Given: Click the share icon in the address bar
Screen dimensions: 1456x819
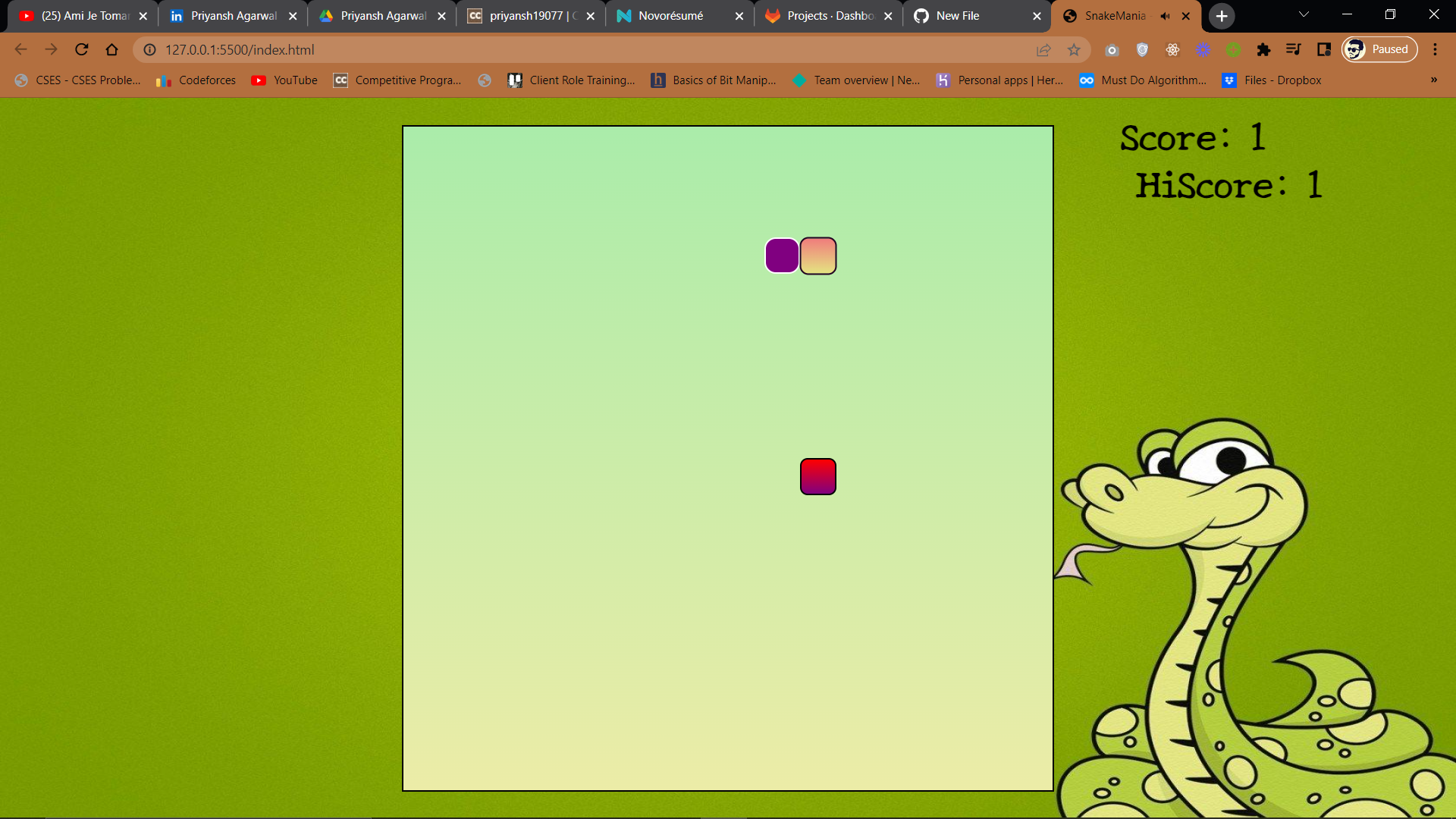Looking at the screenshot, I should pyautogui.click(x=1043, y=49).
